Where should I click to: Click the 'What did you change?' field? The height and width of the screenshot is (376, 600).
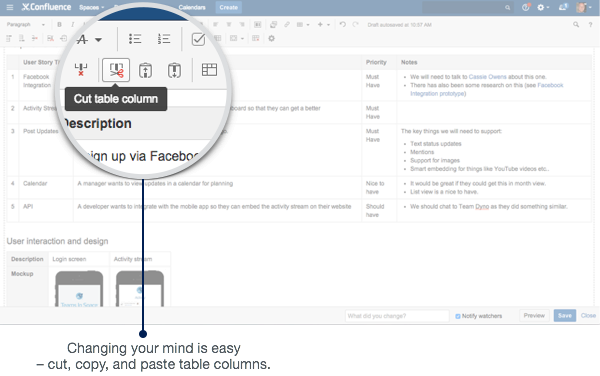[x=397, y=316]
